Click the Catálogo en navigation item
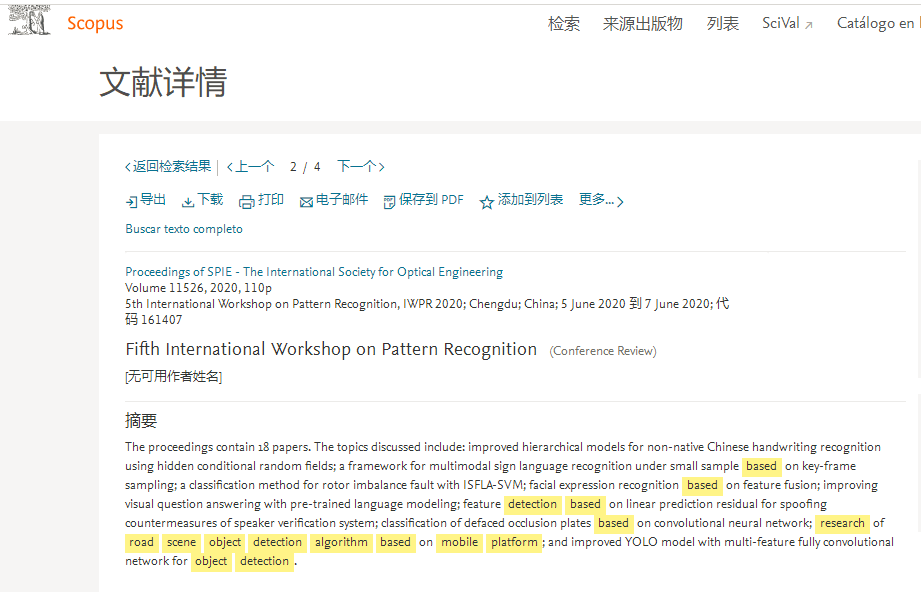This screenshot has height=592, width=921. [x=875, y=24]
